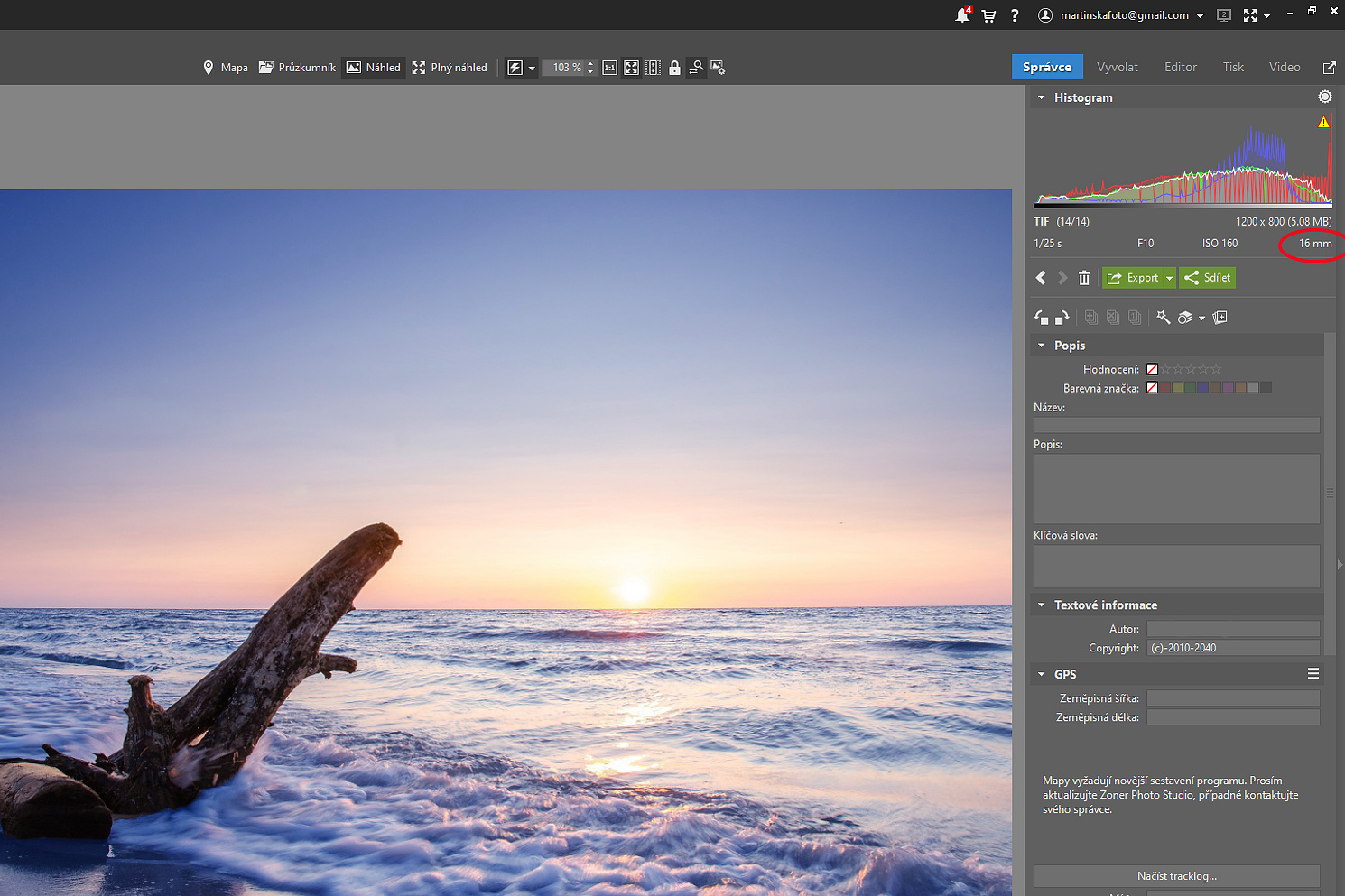
Task: Switch to Plný náhled
Action: tap(450, 68)
